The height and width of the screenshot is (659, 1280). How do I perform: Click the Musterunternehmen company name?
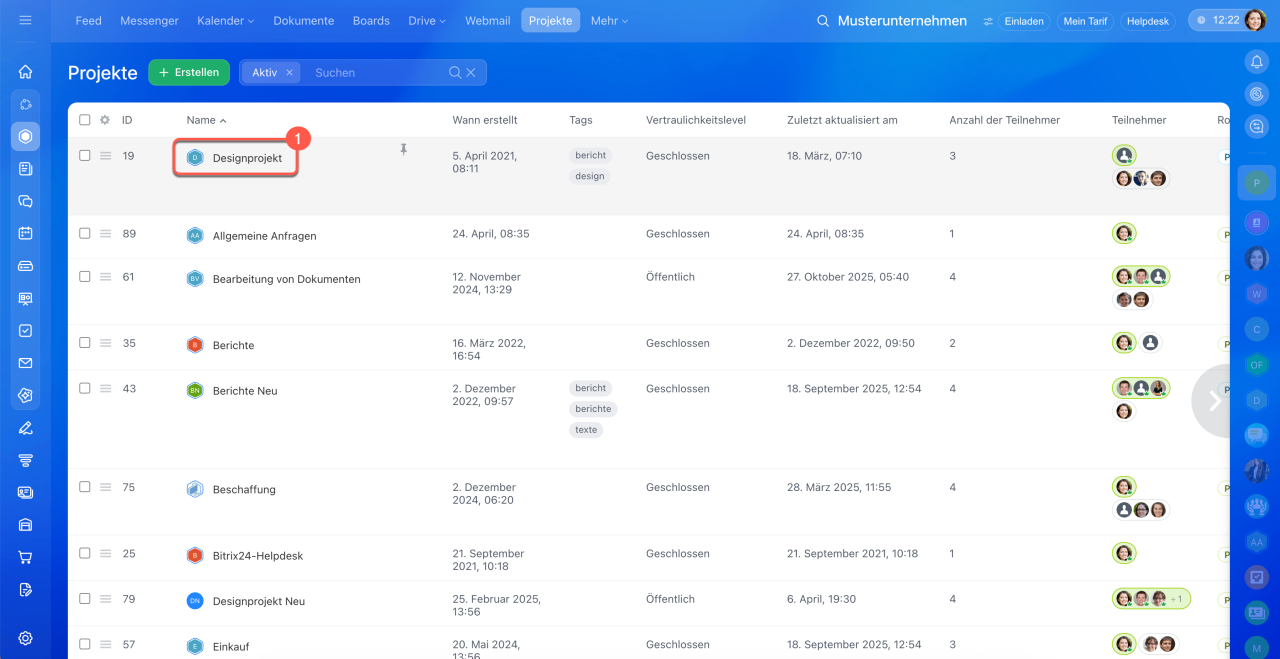(x=902, y=20)
